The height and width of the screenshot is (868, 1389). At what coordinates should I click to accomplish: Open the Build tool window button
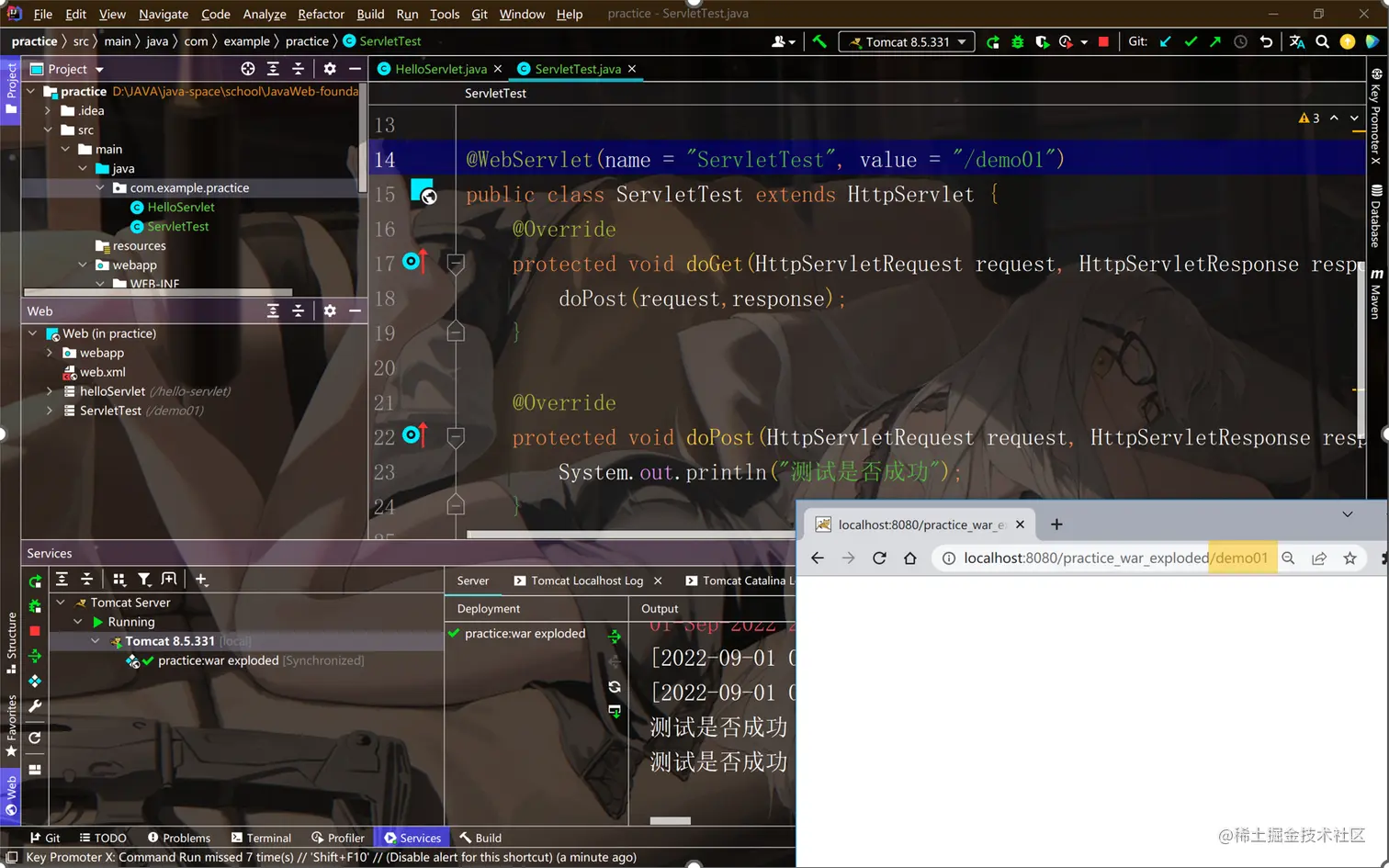[x=480, y=838]
